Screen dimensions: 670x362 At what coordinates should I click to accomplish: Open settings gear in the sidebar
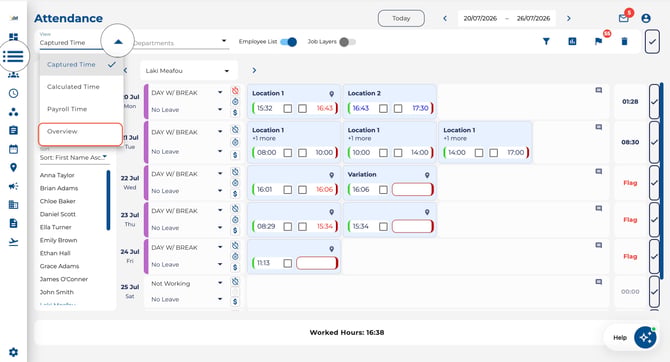pyautogui.click(x=14, y=352)
